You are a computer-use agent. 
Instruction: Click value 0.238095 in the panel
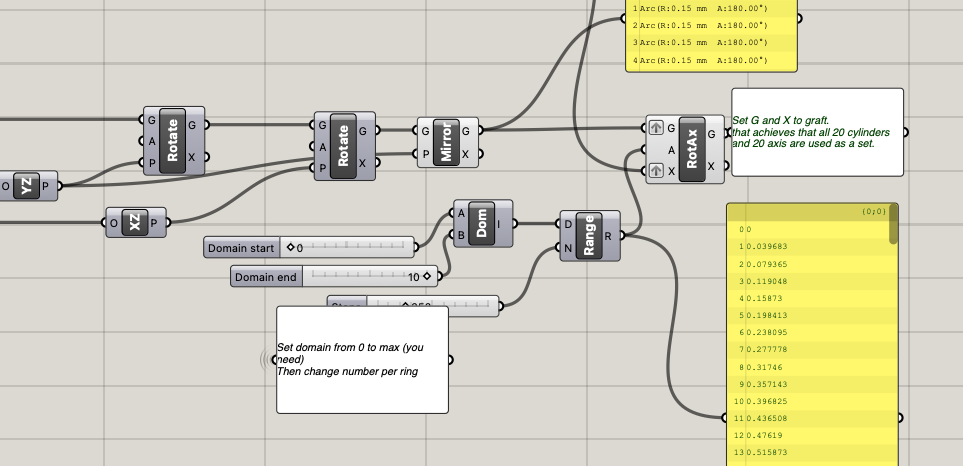point(765,332)
